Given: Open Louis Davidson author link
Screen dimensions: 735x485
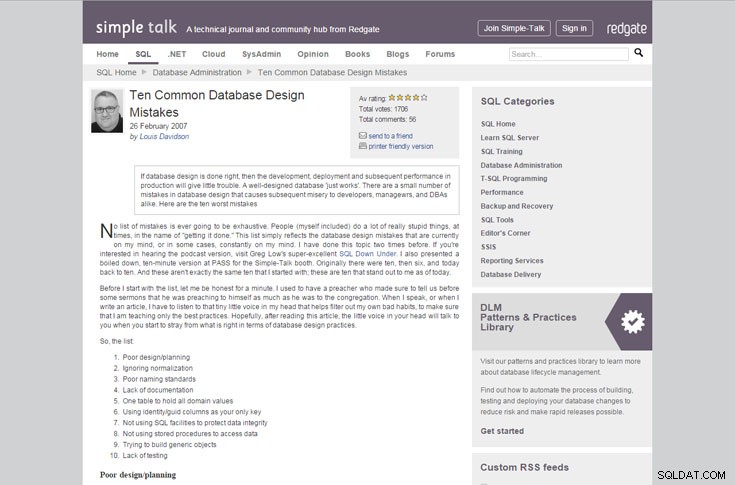Looking at the screenshot, I should click(x=164, y=136).
